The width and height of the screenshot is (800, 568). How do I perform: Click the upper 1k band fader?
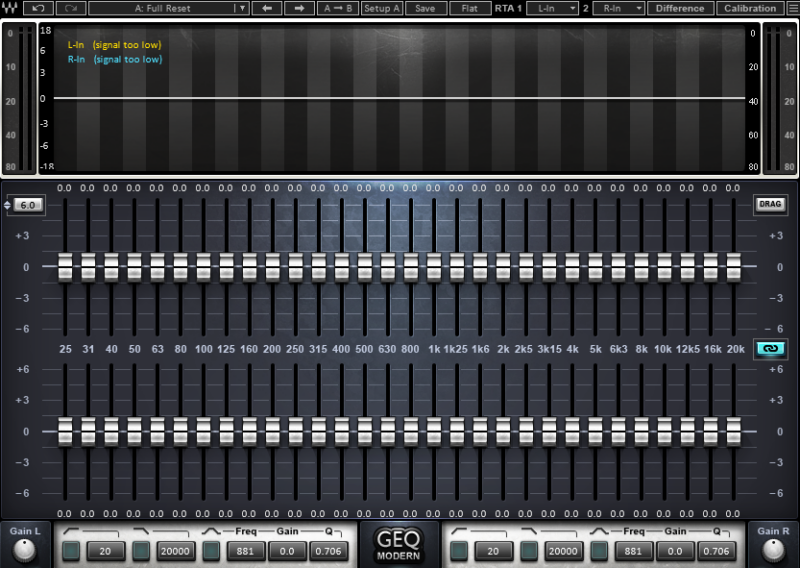[x=434, y=266]
